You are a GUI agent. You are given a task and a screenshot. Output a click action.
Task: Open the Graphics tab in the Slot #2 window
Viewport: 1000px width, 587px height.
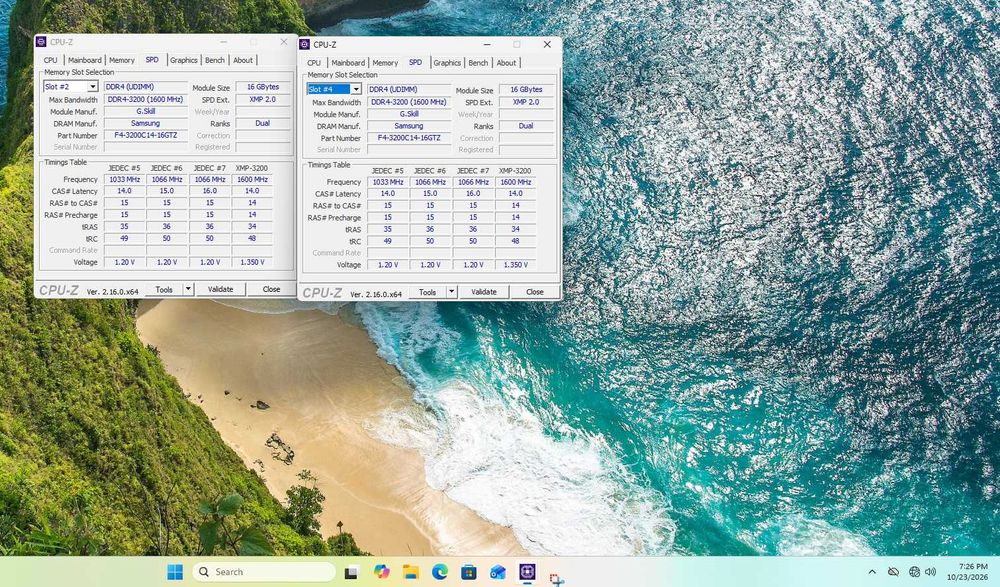point(184,60)
